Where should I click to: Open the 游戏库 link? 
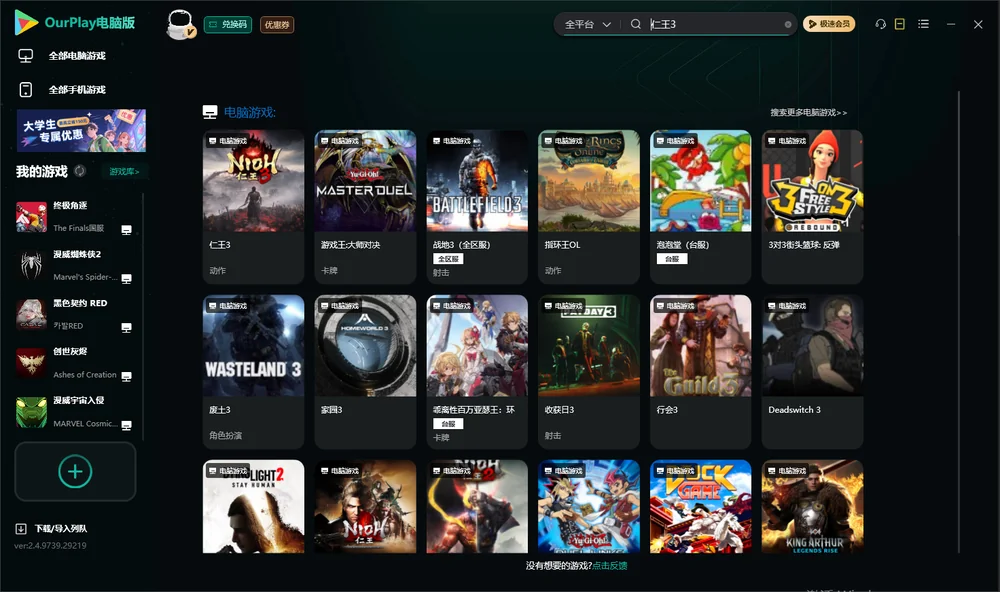(x=124, y=171)
